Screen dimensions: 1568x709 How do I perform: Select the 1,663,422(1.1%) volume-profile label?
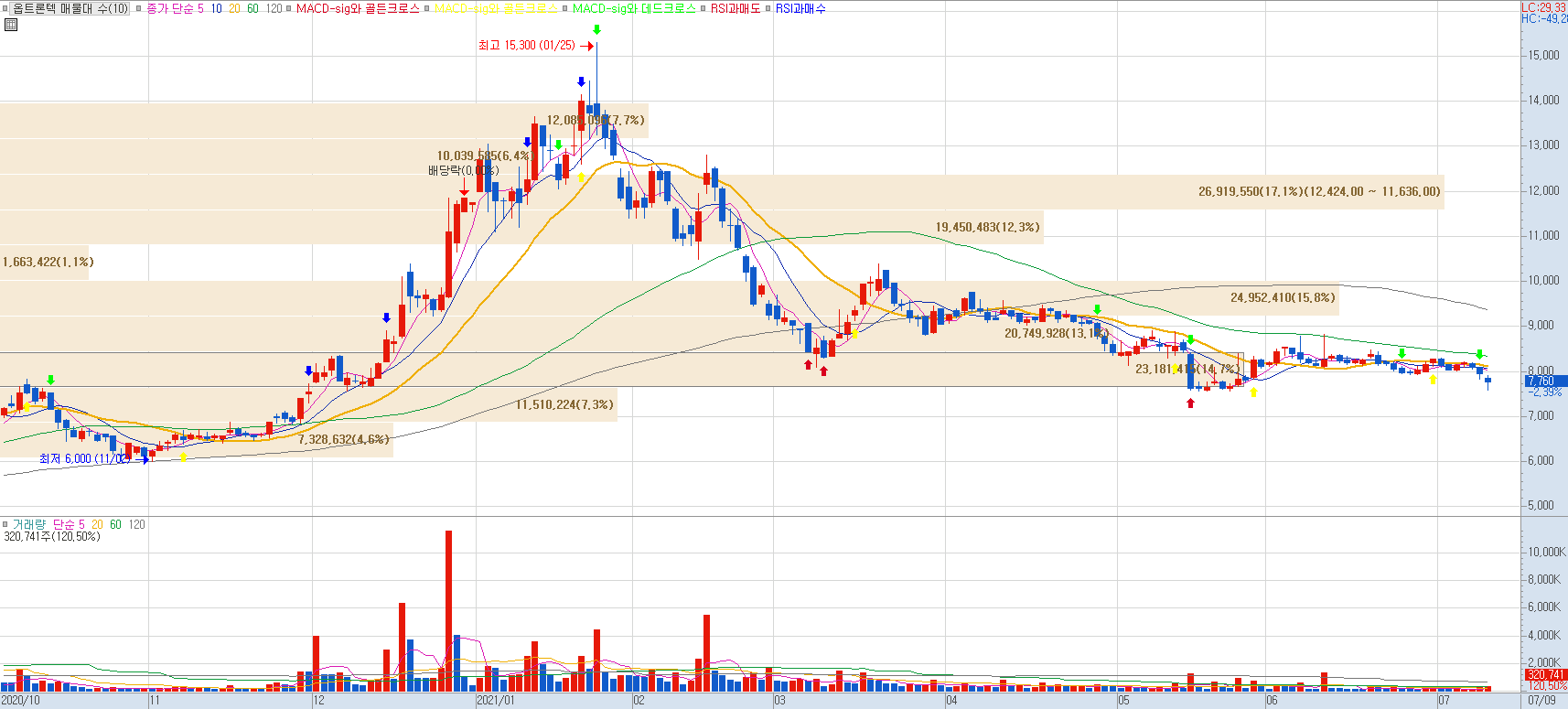pos(48,262)
